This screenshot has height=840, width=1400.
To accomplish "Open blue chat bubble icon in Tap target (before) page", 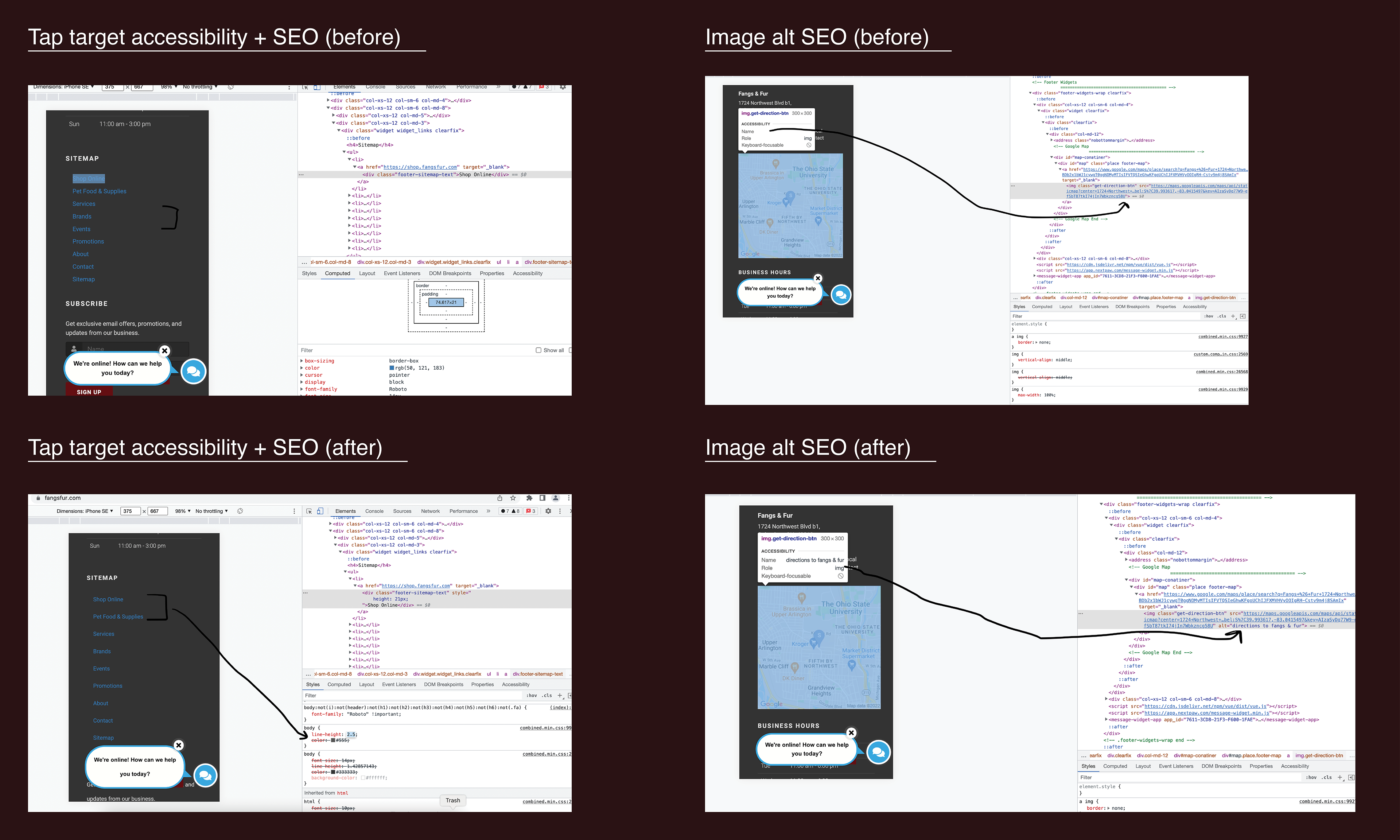I will click(193, 371).
